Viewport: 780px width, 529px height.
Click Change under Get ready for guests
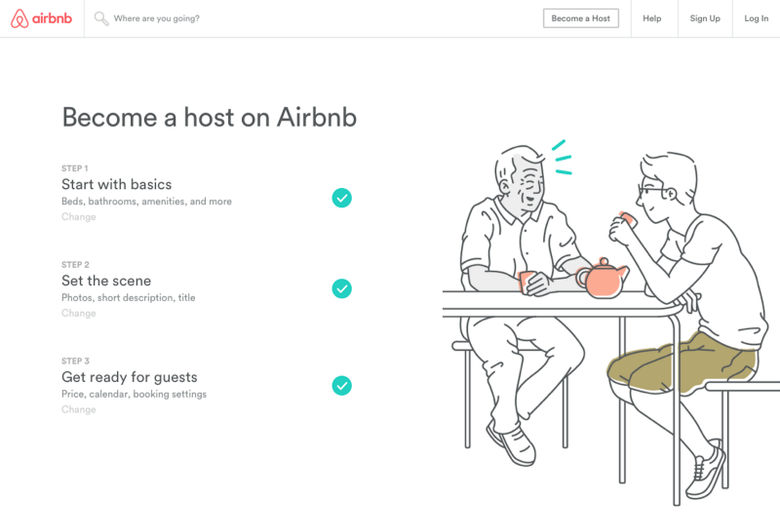coord(79,410)
